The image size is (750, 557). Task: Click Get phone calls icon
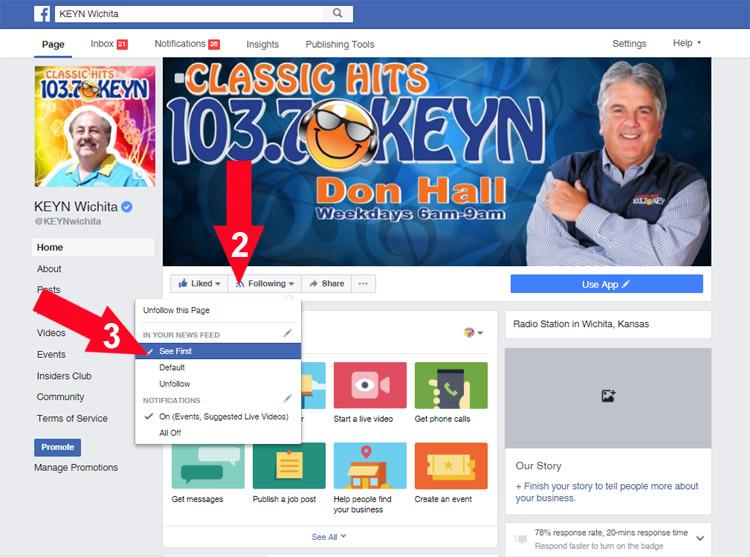[x=451, y=385]
